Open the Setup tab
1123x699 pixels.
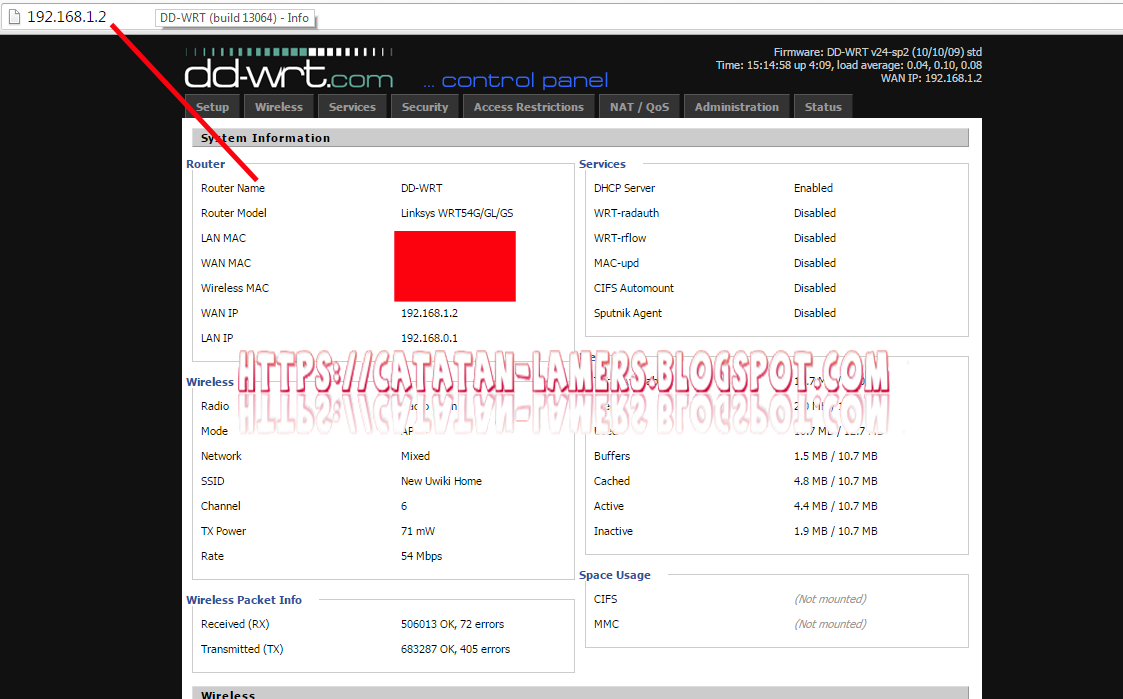(x=212, y=107)
